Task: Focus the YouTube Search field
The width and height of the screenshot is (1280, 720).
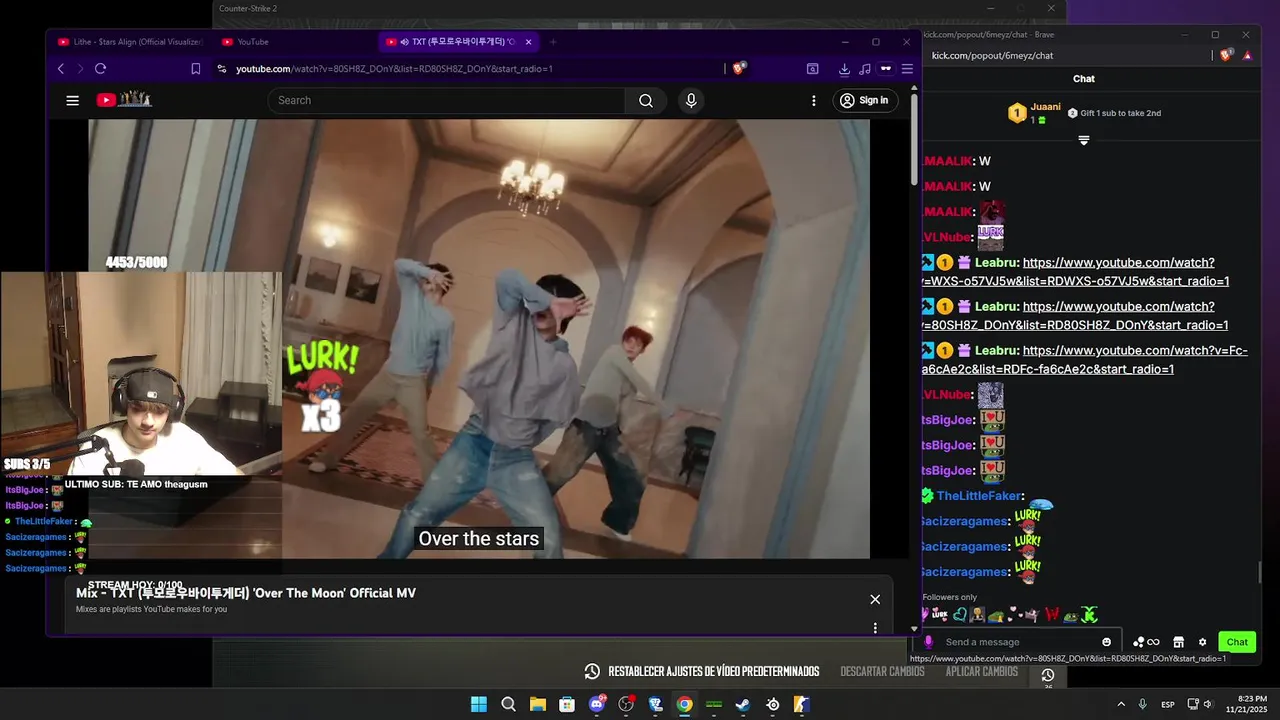Action: tap(446, 100)
